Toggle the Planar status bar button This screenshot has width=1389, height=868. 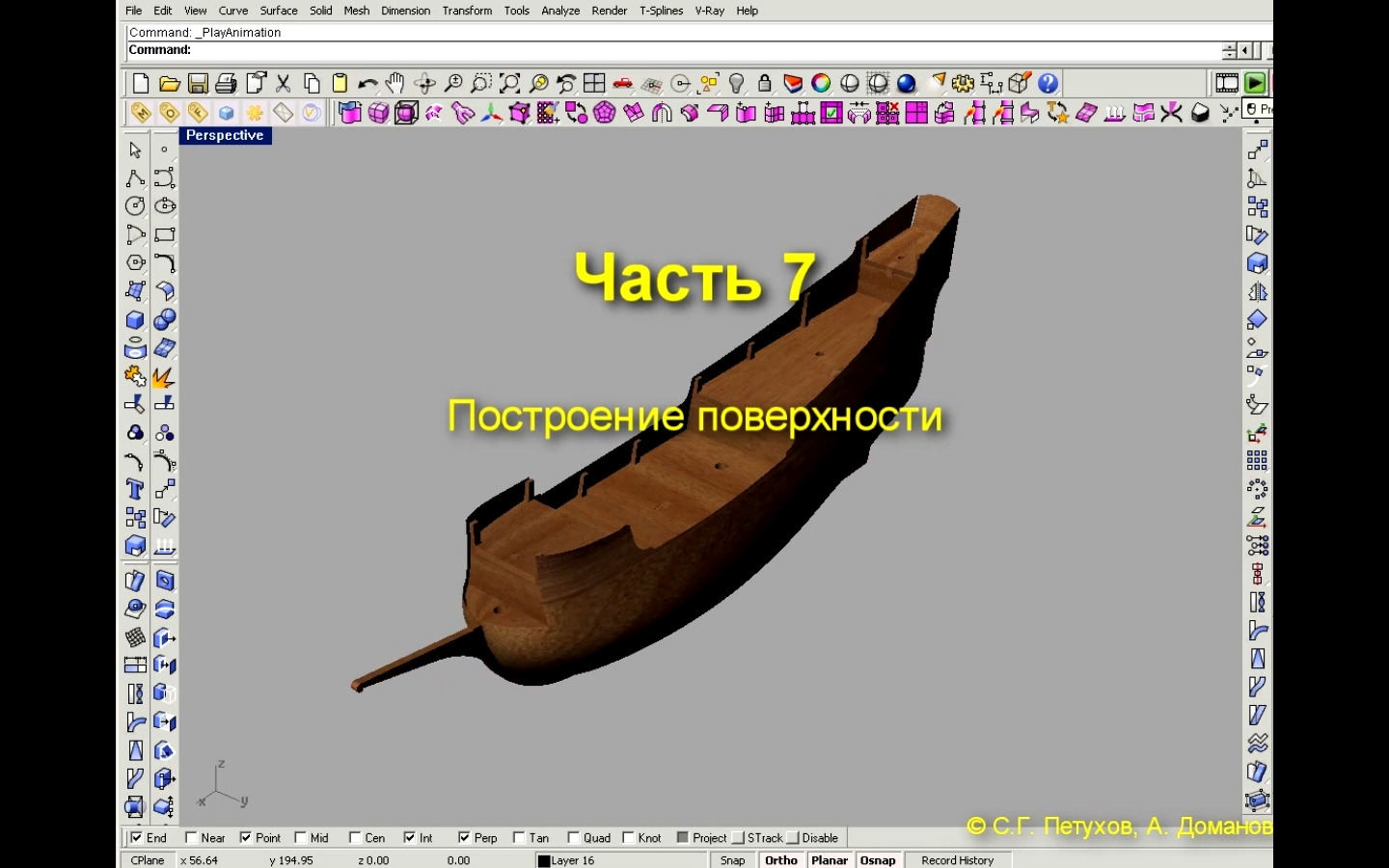click(x=830, y=860)
